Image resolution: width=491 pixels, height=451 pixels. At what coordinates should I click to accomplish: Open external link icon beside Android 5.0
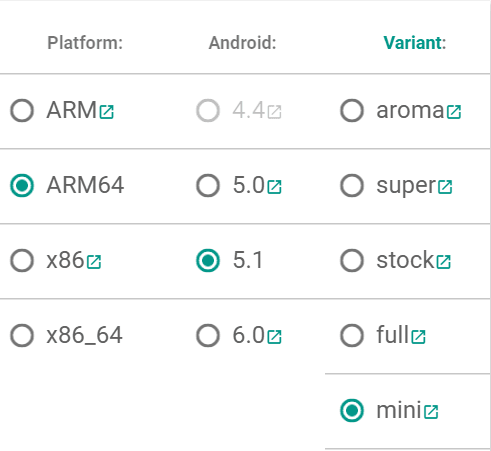tap(275, 187)
